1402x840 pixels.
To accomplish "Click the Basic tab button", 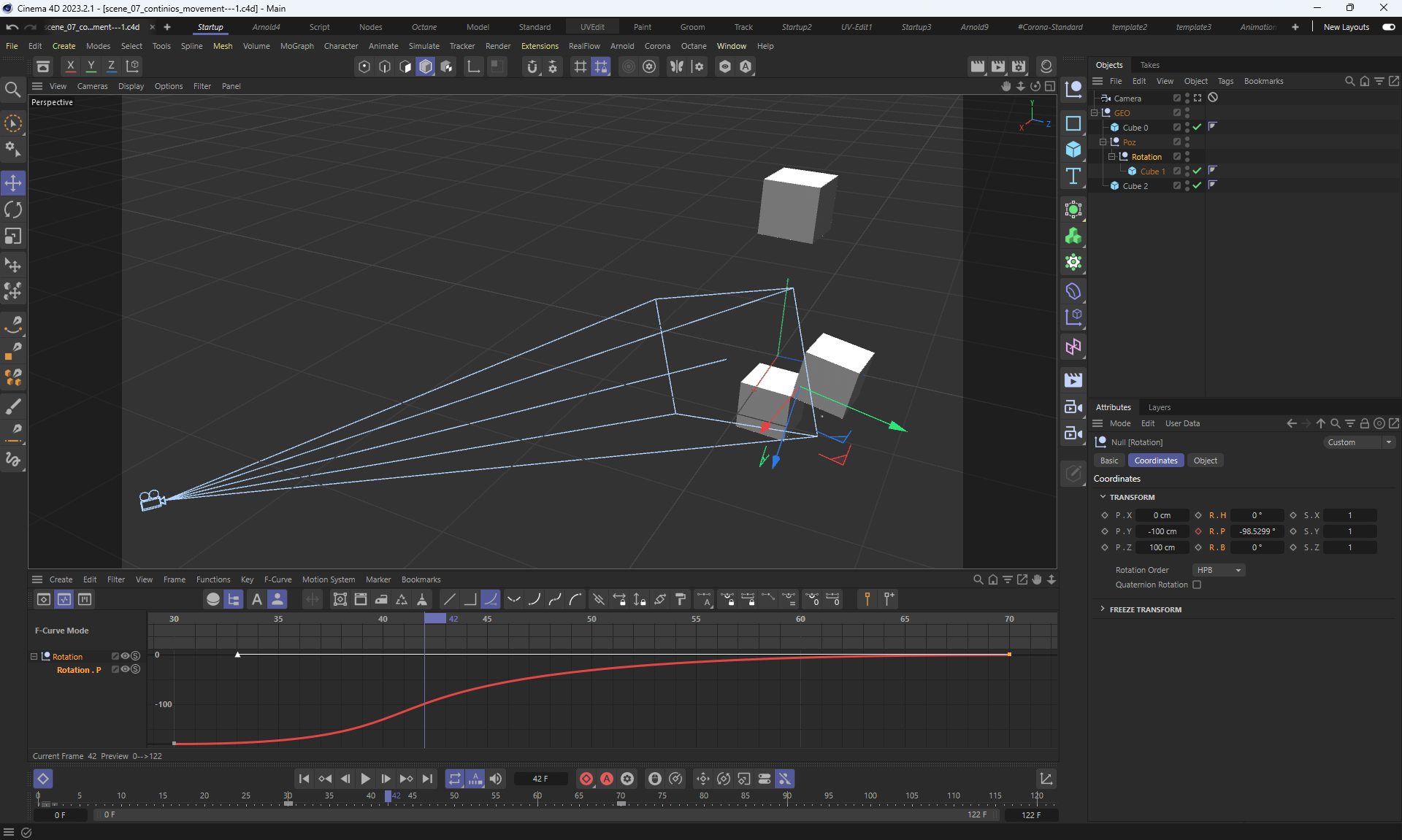I will tap(1108, 461).
